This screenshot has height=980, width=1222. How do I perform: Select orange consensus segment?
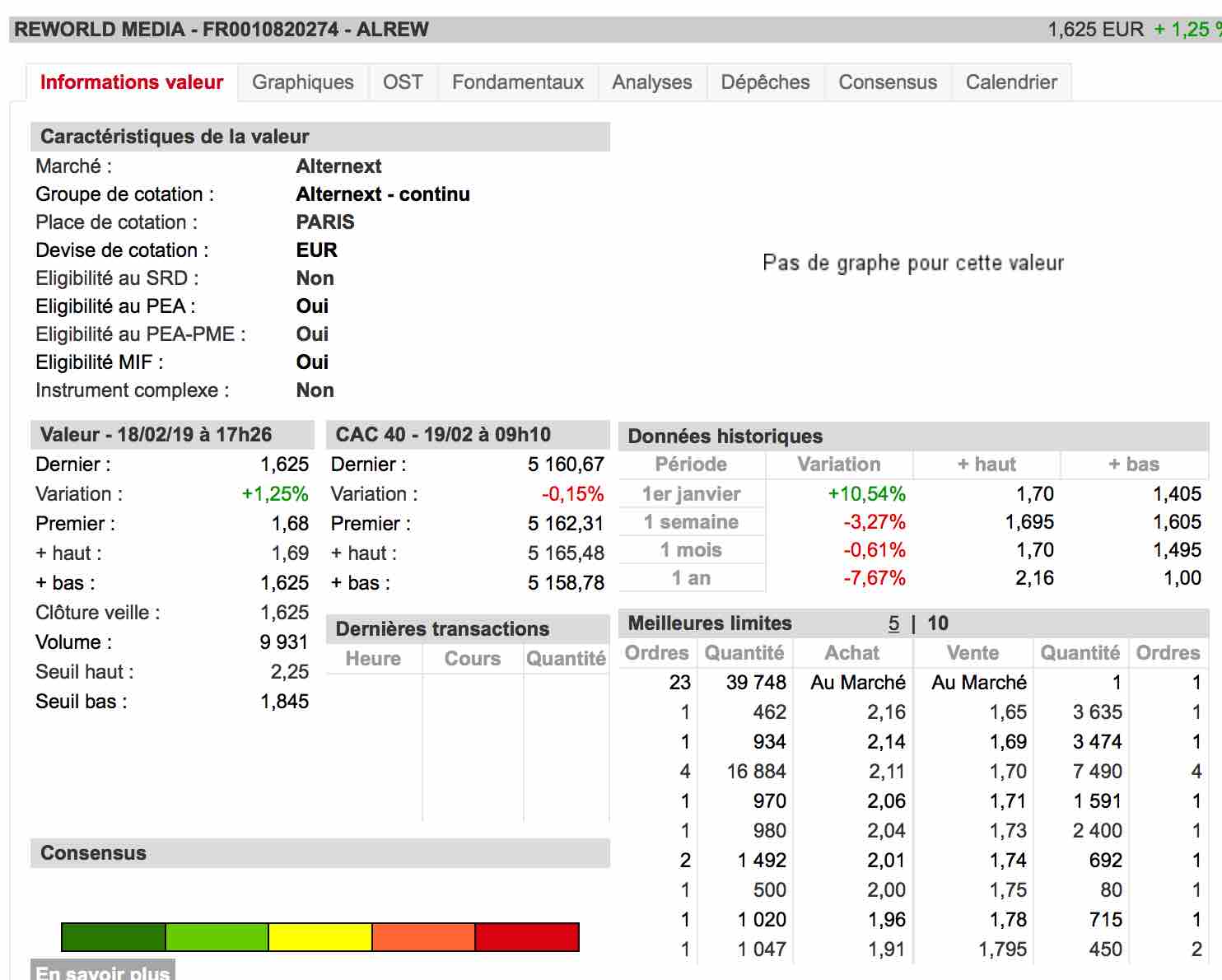(x=424, y=937)
